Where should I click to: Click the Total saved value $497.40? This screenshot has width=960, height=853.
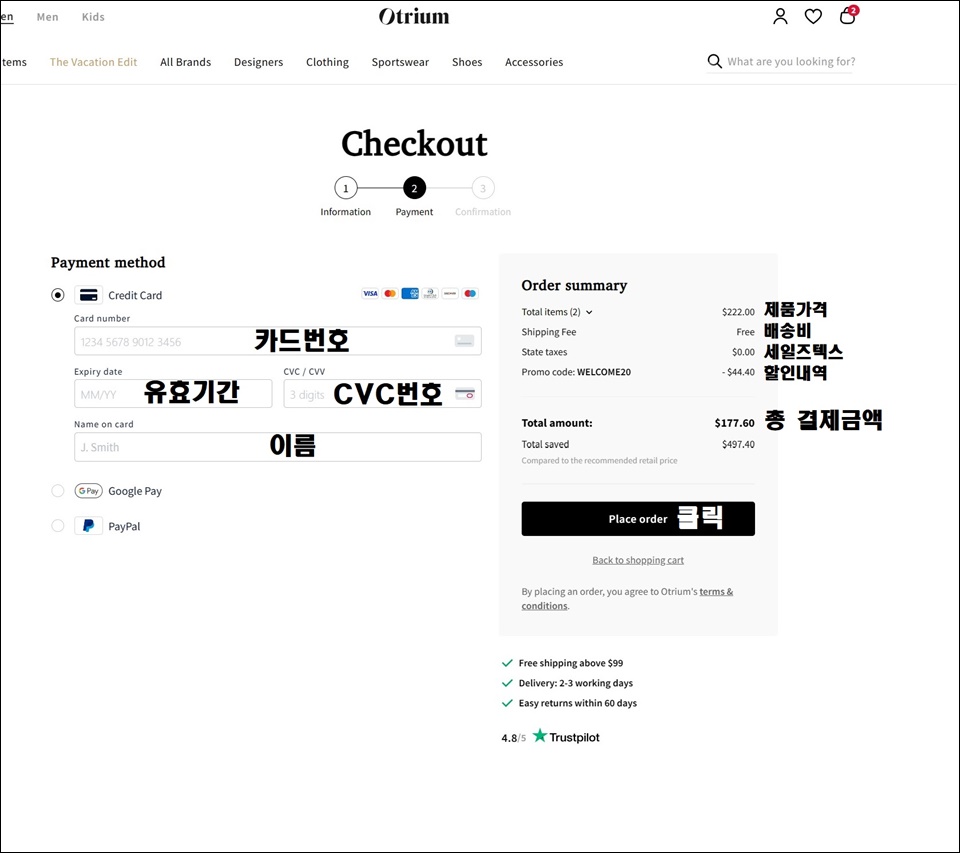pos(738,444)
